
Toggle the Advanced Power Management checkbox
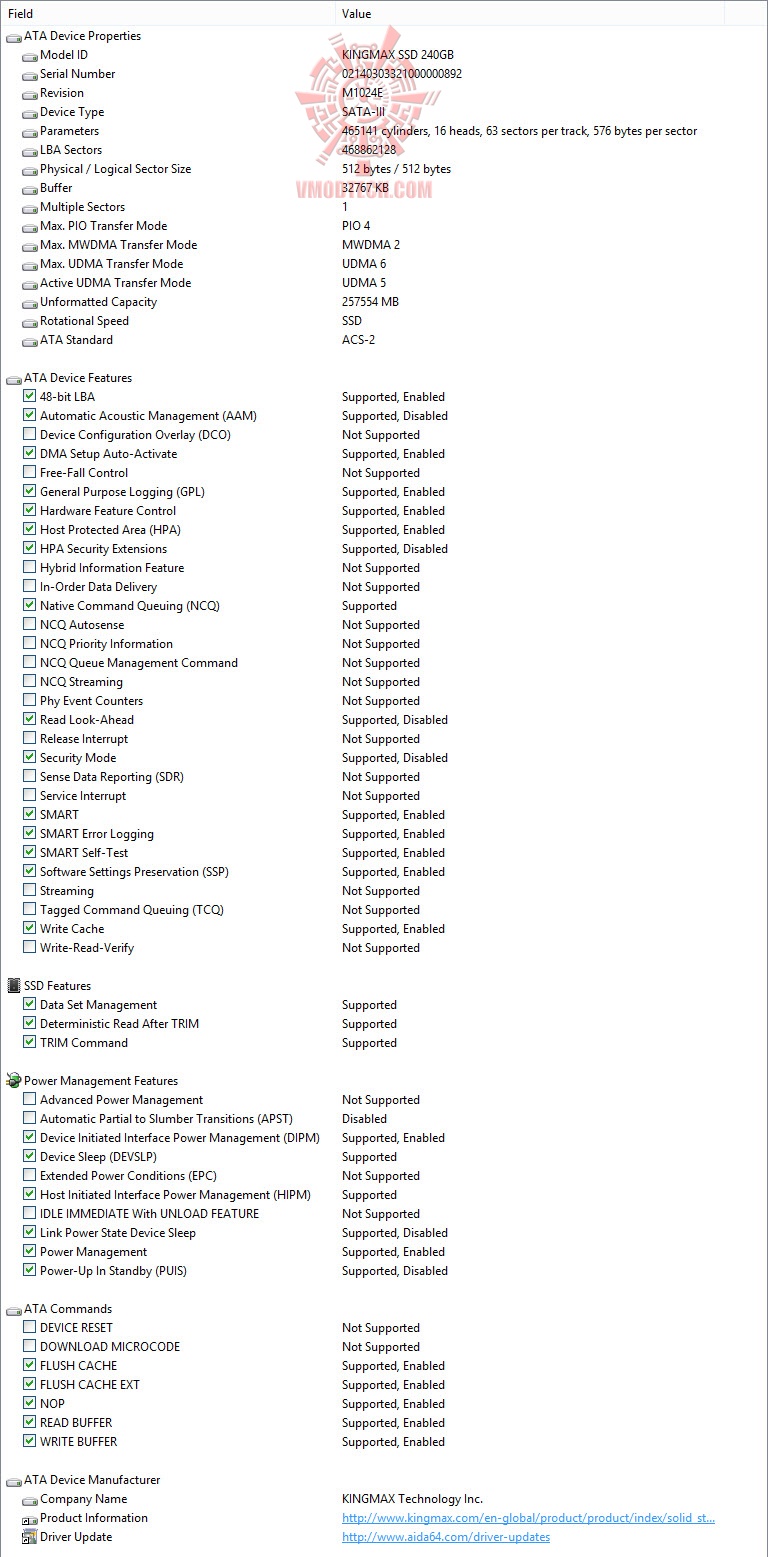click(30, 1100)
